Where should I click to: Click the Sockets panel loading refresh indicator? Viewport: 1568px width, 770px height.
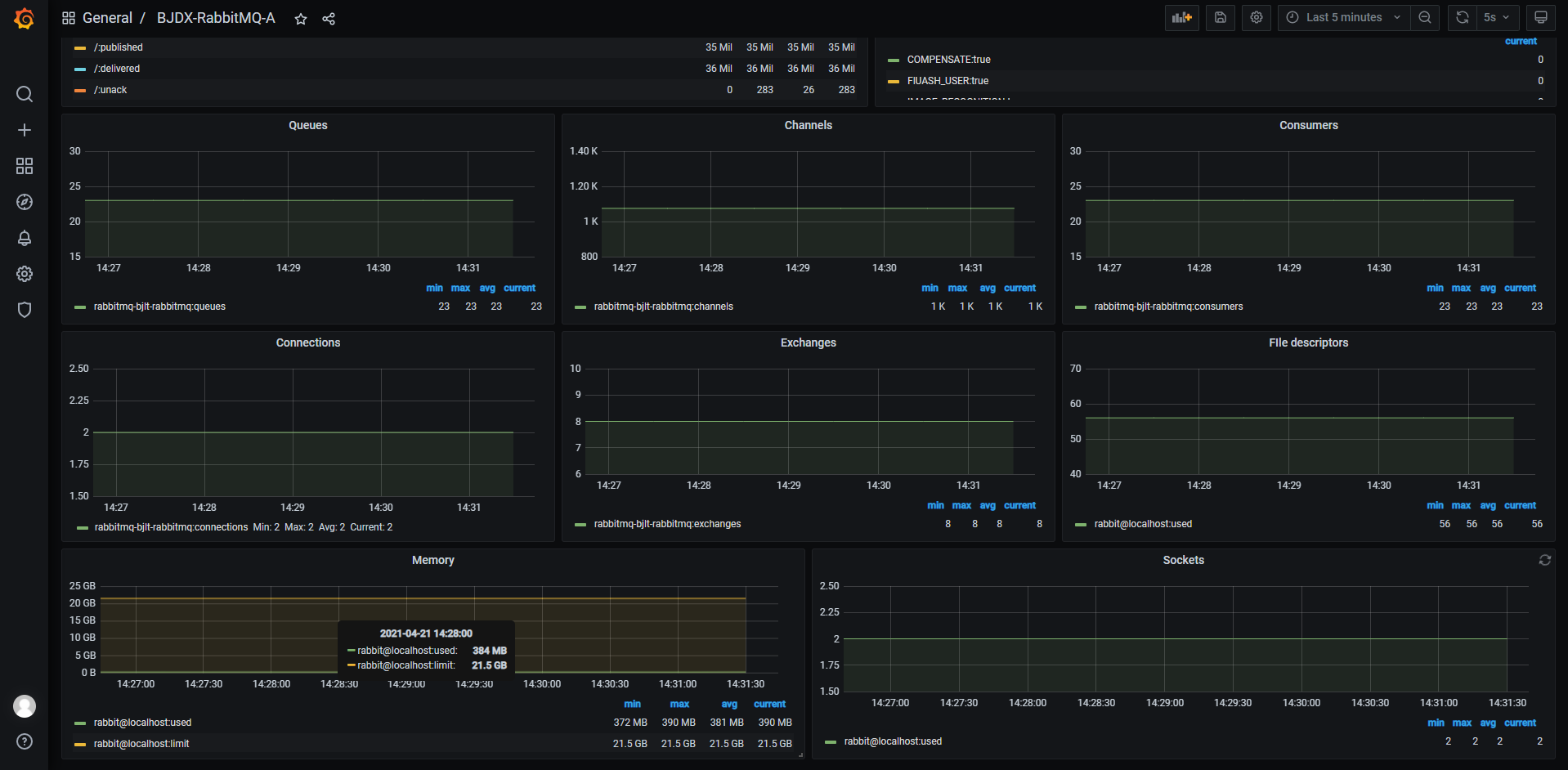[1544, 560]
